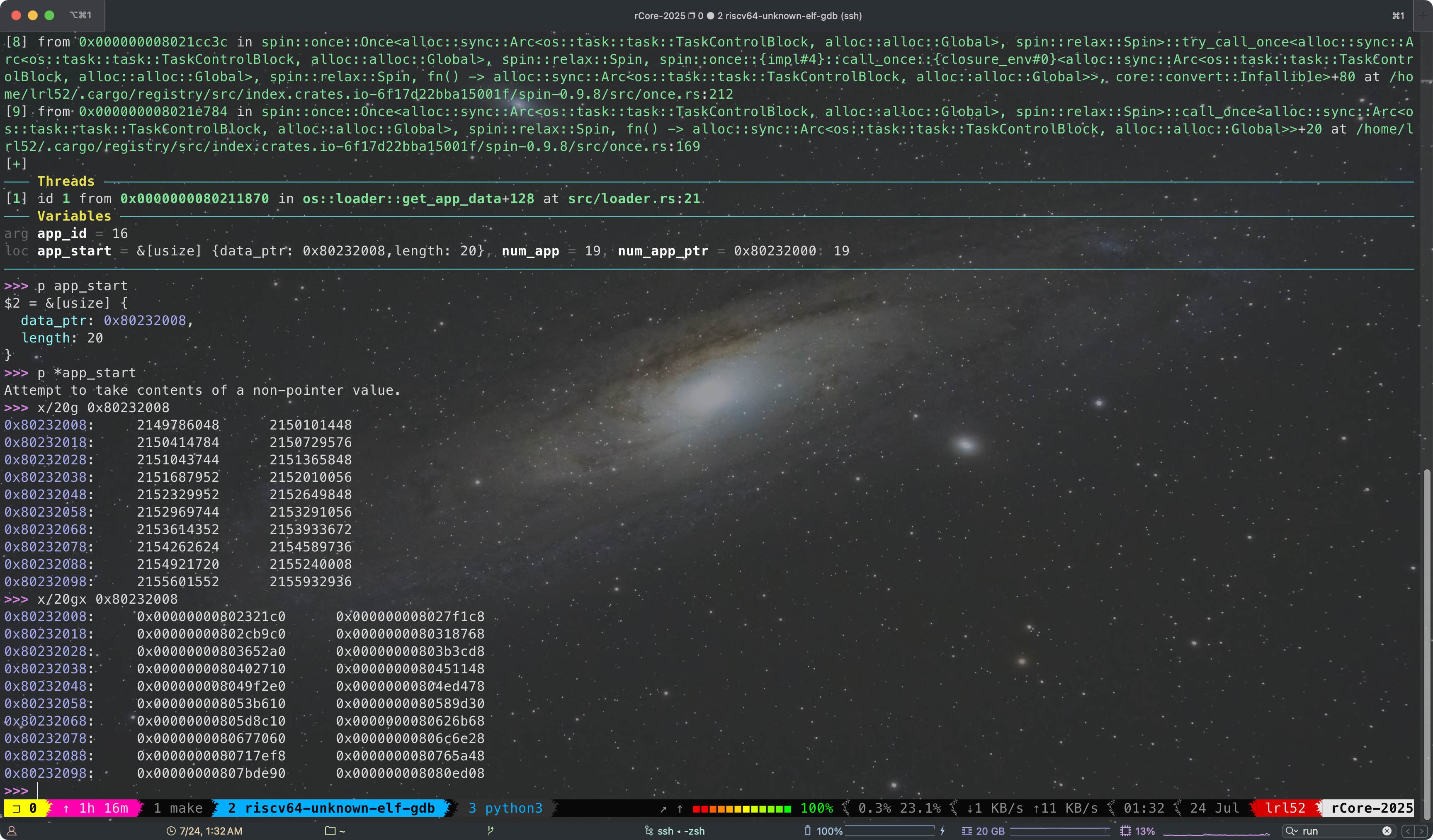Click the '0.3% 23.1%' CPU load segment

point(899,808)
